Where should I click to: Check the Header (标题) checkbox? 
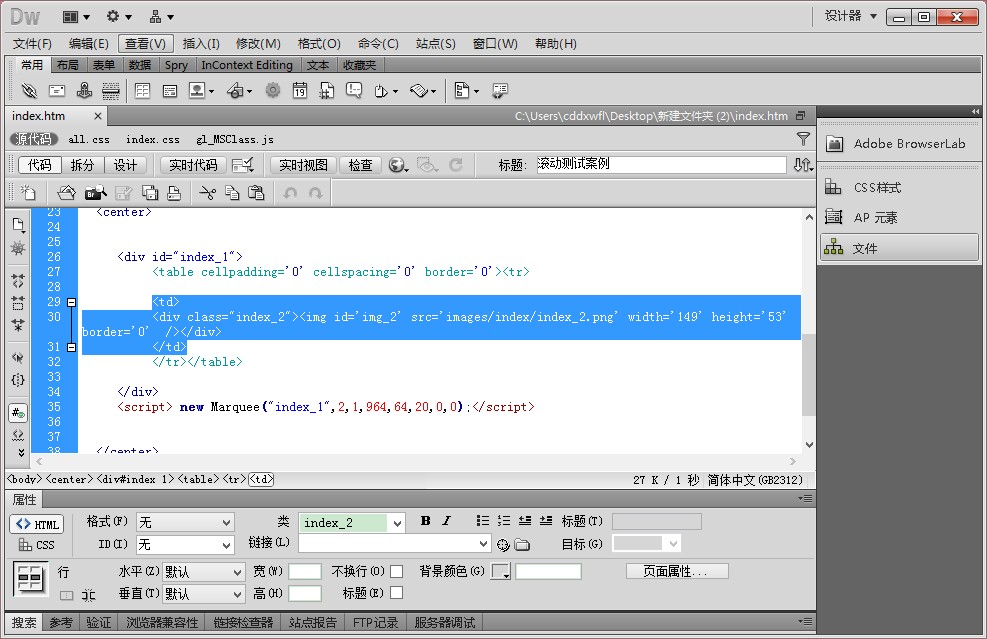[397, 593]
